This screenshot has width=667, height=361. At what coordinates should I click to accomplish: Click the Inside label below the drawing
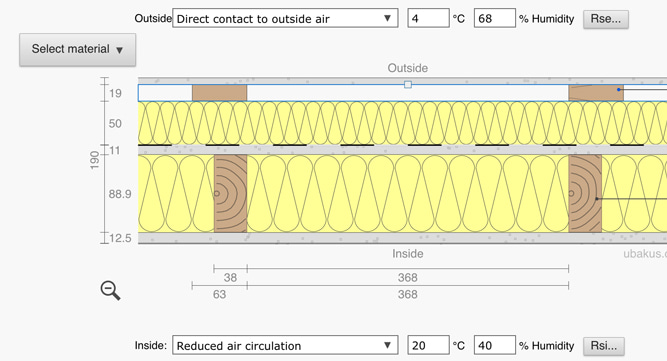(408, 254)
